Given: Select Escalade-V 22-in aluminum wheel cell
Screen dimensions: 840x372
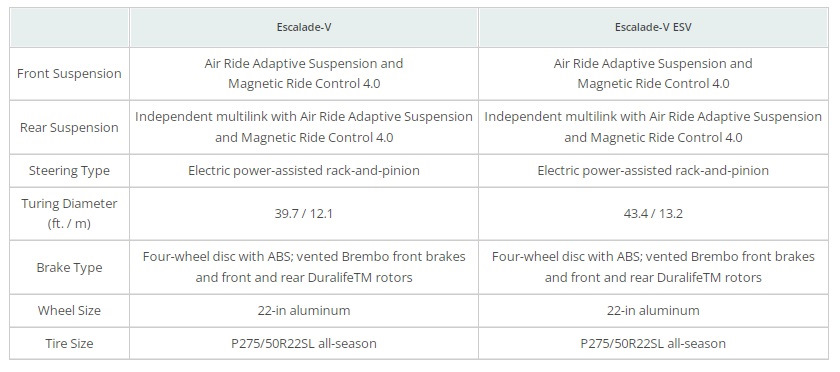Looking at the screenshot, I should [304, 310].
